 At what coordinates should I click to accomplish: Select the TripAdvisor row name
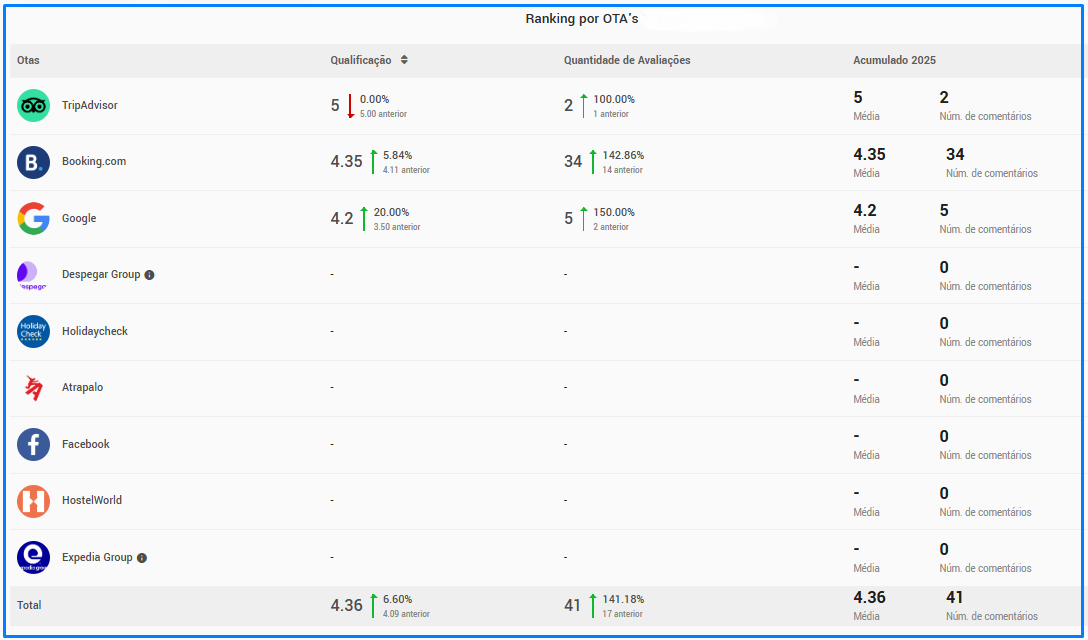point(90,106)
